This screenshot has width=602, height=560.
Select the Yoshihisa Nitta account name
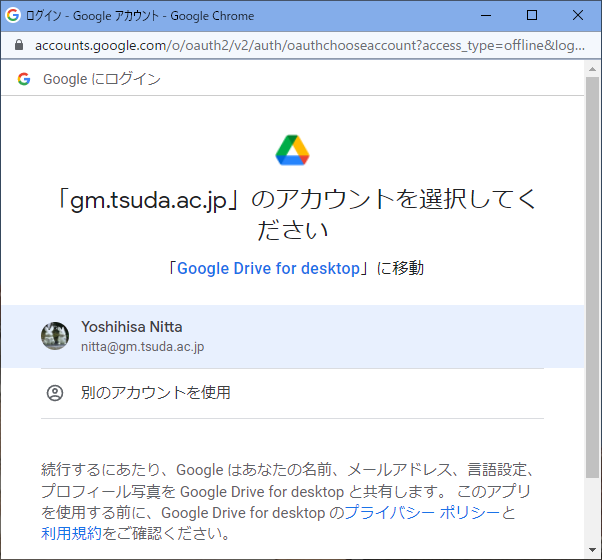tap(131, 327)
